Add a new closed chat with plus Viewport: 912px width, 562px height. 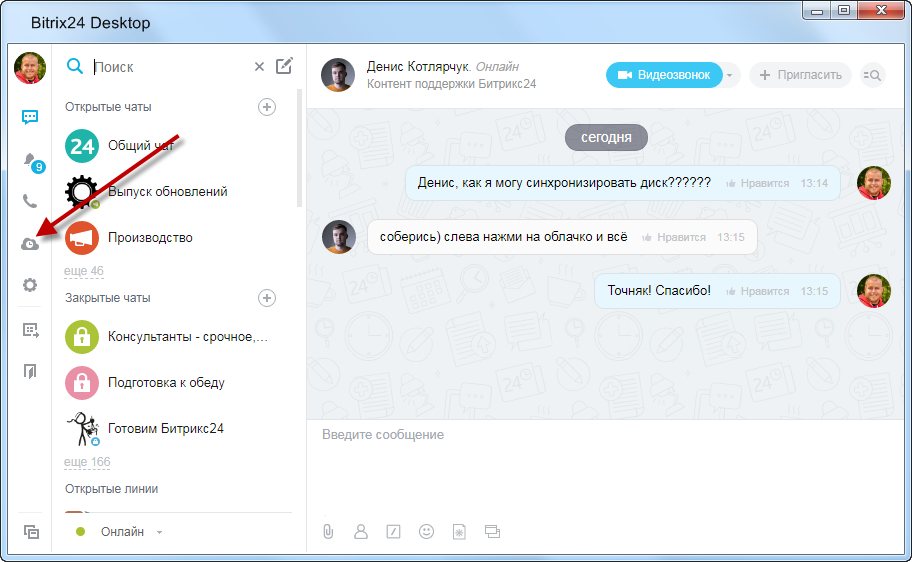click(267, 298)
